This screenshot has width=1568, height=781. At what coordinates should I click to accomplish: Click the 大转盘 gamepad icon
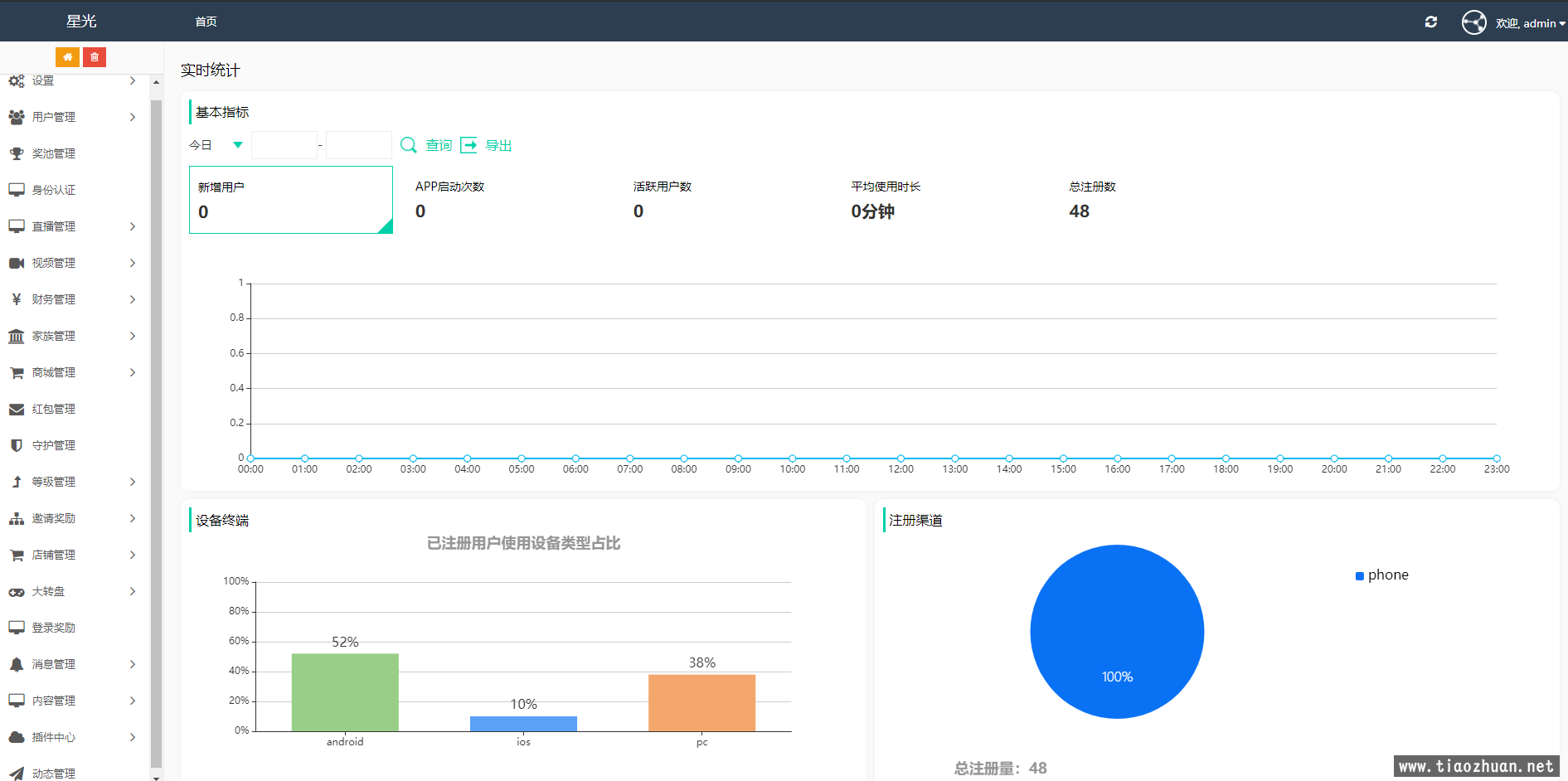pos(17,591)
